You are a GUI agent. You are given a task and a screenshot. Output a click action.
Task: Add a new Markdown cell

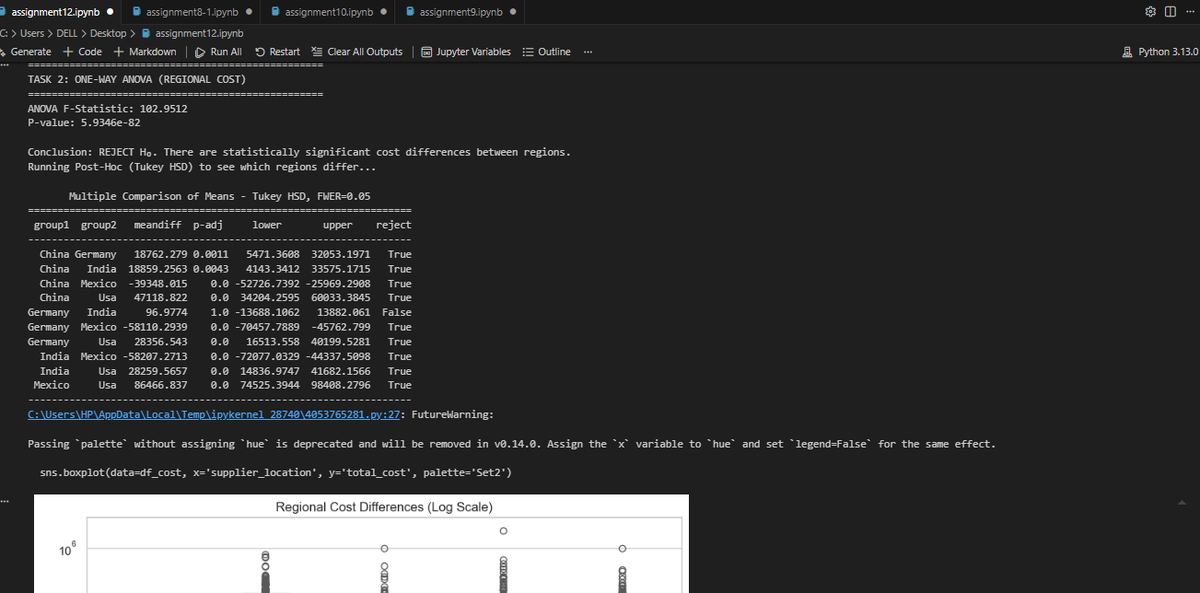coord(145,52)
